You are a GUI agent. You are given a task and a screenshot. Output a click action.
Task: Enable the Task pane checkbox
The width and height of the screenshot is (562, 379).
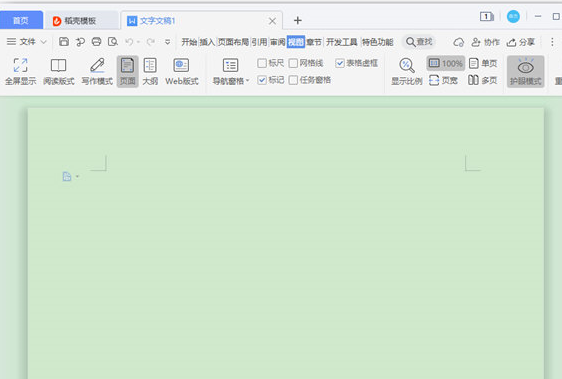click(x=293, y=80)
